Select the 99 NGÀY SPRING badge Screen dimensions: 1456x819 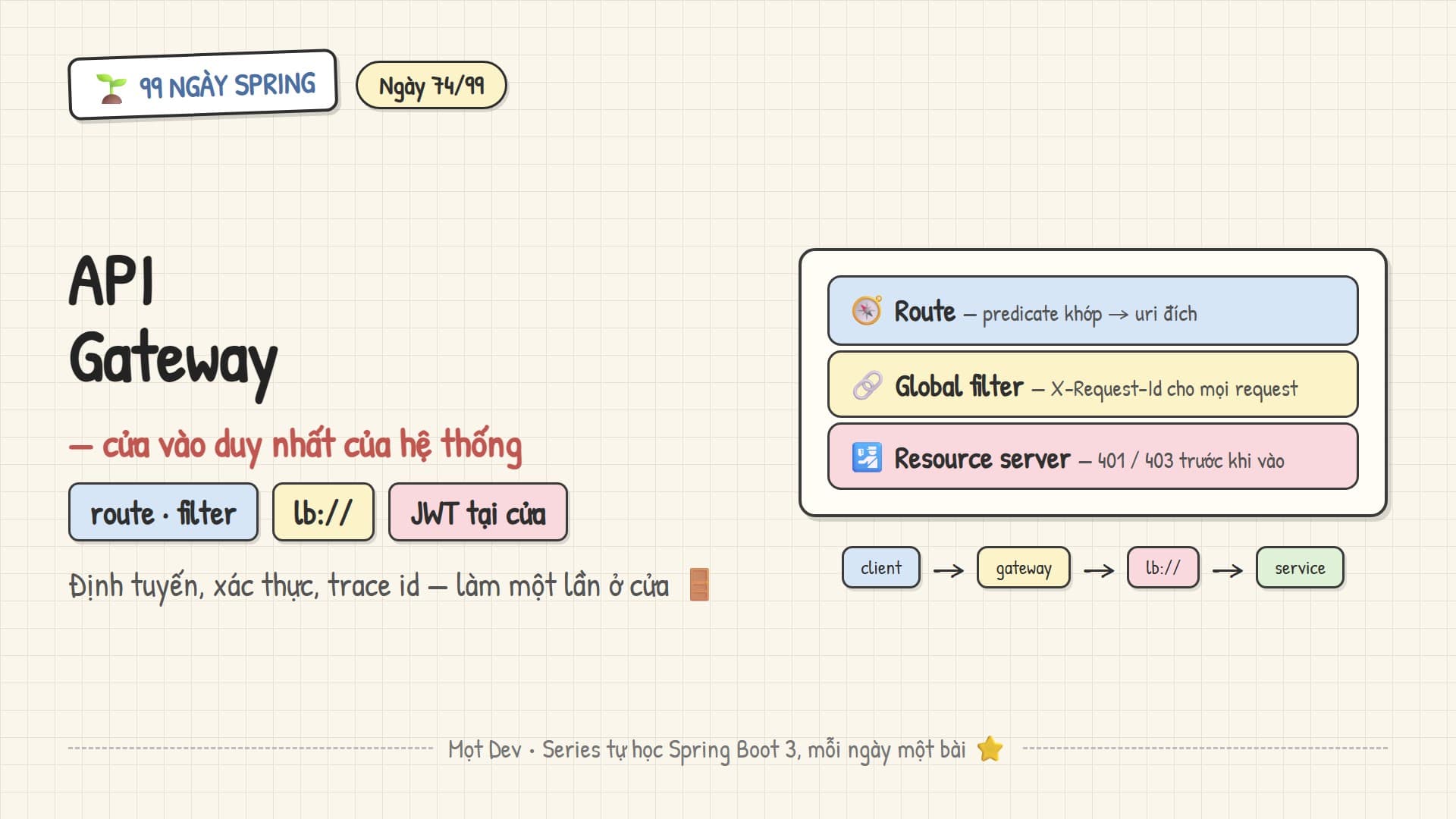[x=202, y=85]
